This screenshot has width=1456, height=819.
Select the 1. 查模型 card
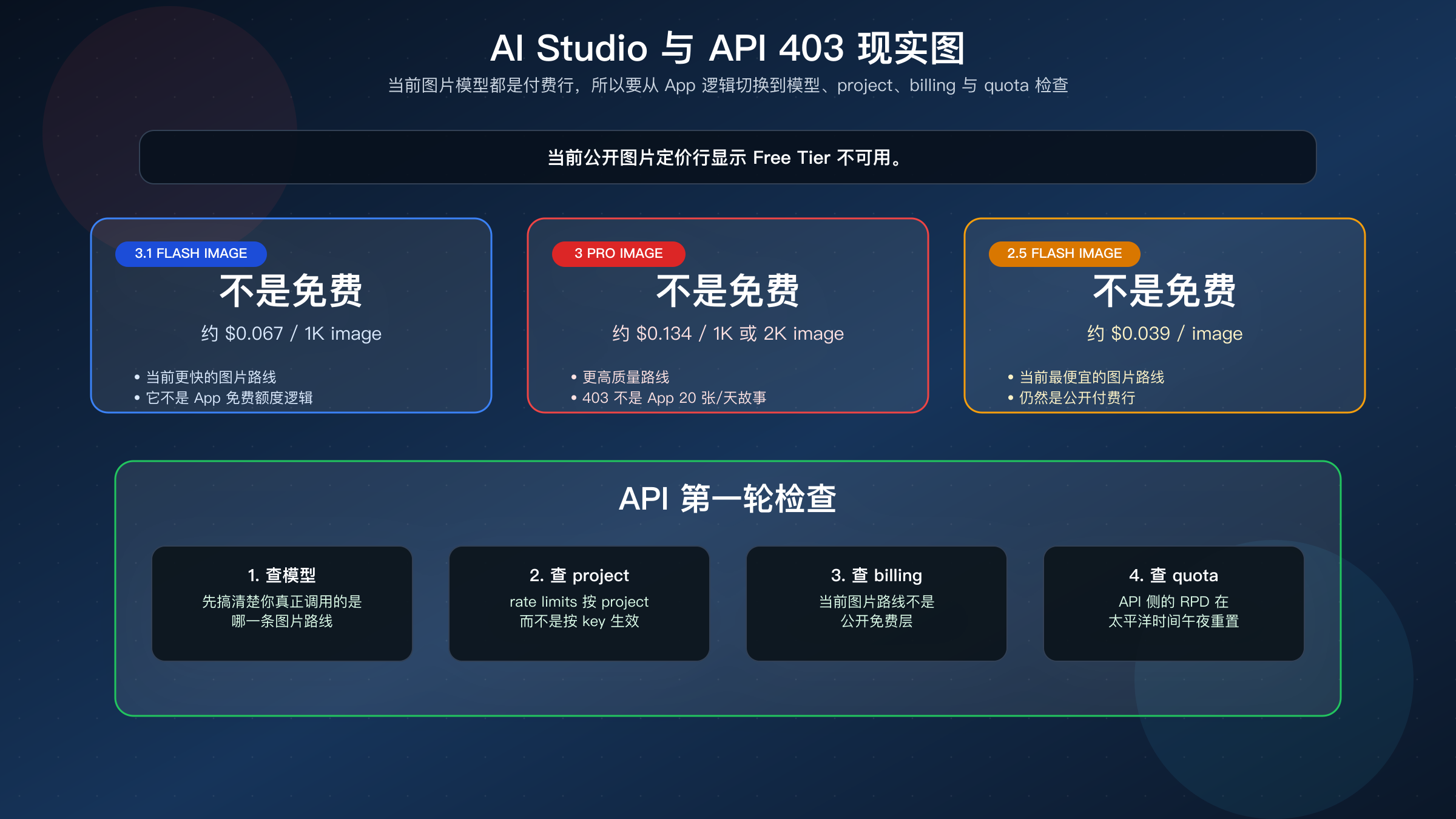coord(281,602)
